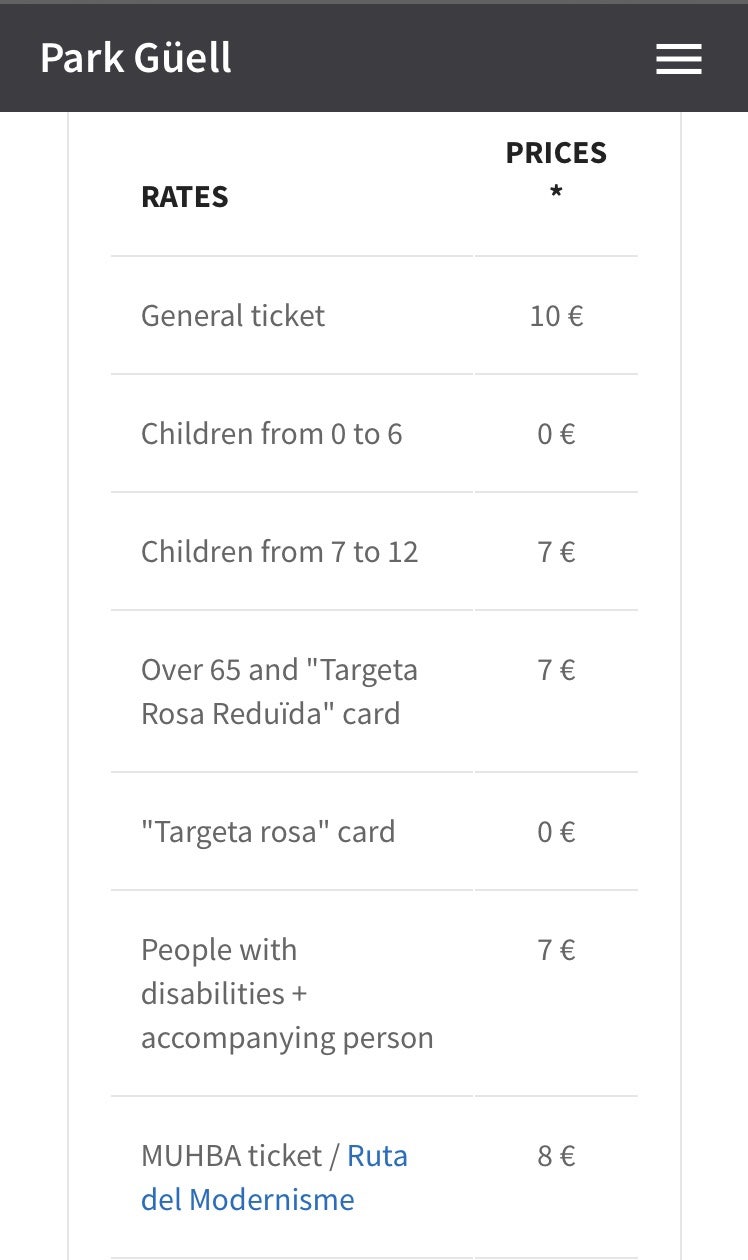Screen dimensions: 748x1260
Task: Click the Park Güell header title
Action: coord(136,58)
